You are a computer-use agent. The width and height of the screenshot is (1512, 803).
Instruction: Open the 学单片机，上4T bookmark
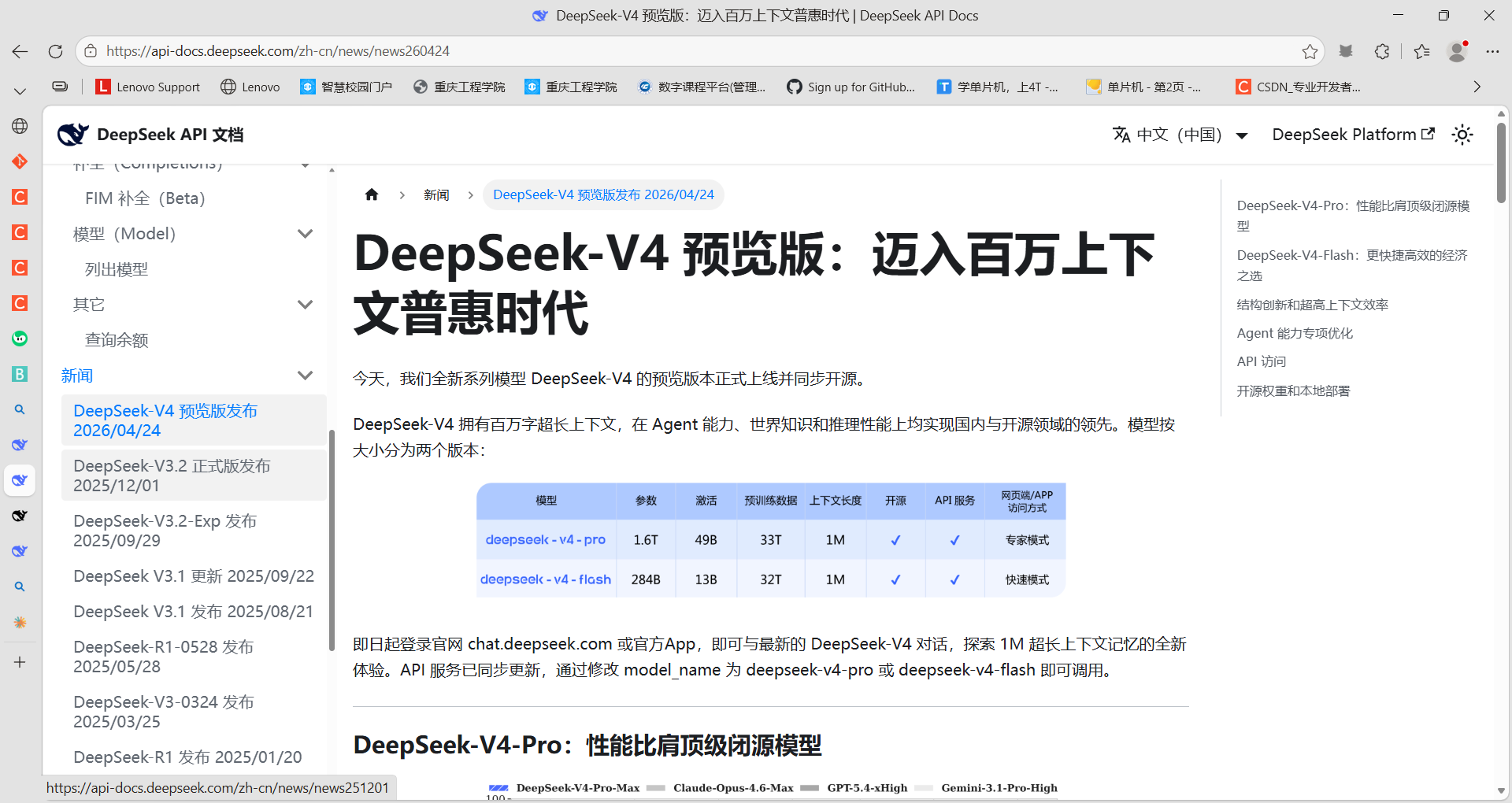[x=998, y=87]
